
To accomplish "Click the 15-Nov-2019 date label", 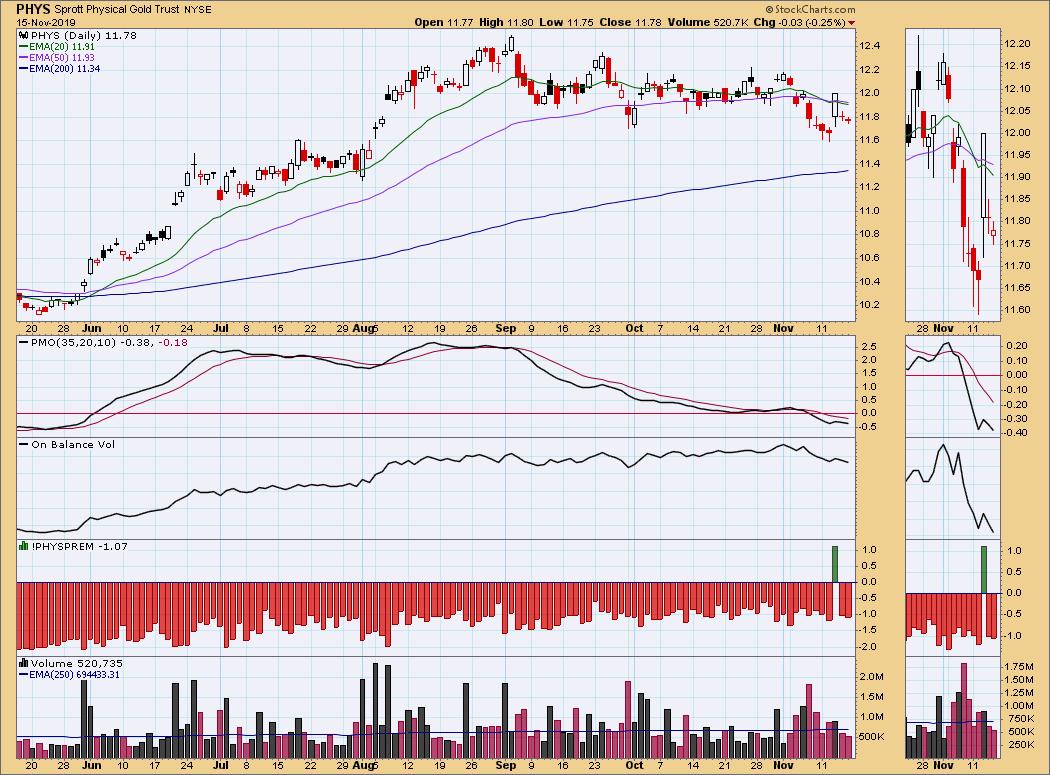I will [x=46, y=22].
